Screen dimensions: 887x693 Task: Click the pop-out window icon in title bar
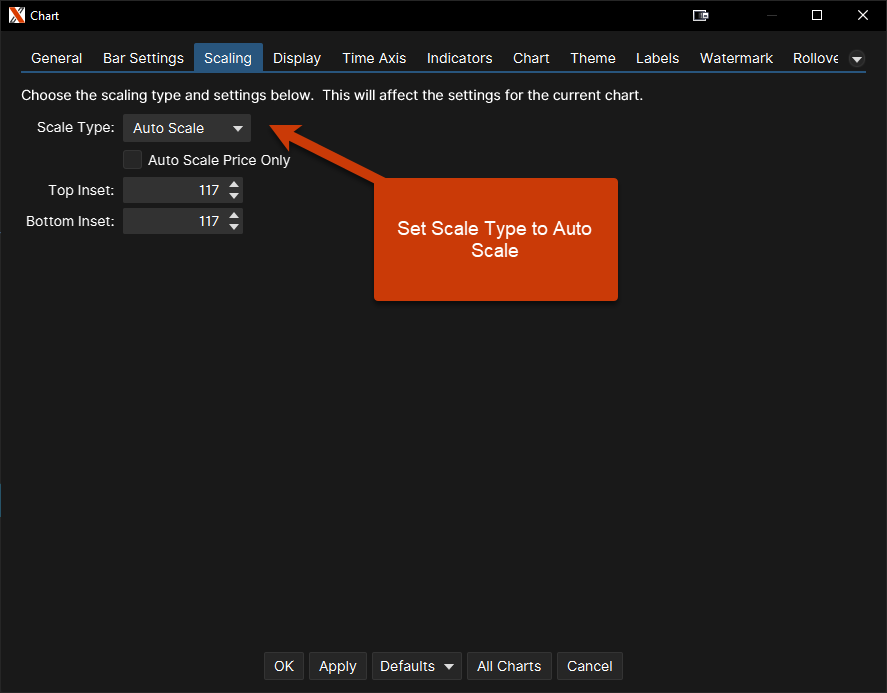[x=701, y=16]
